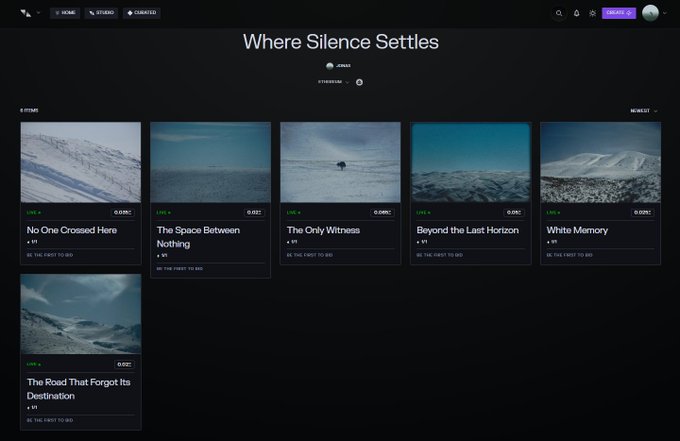Click the price badge on The Only Witness
This screenshot has height=441, width=680.
(382, 212)
